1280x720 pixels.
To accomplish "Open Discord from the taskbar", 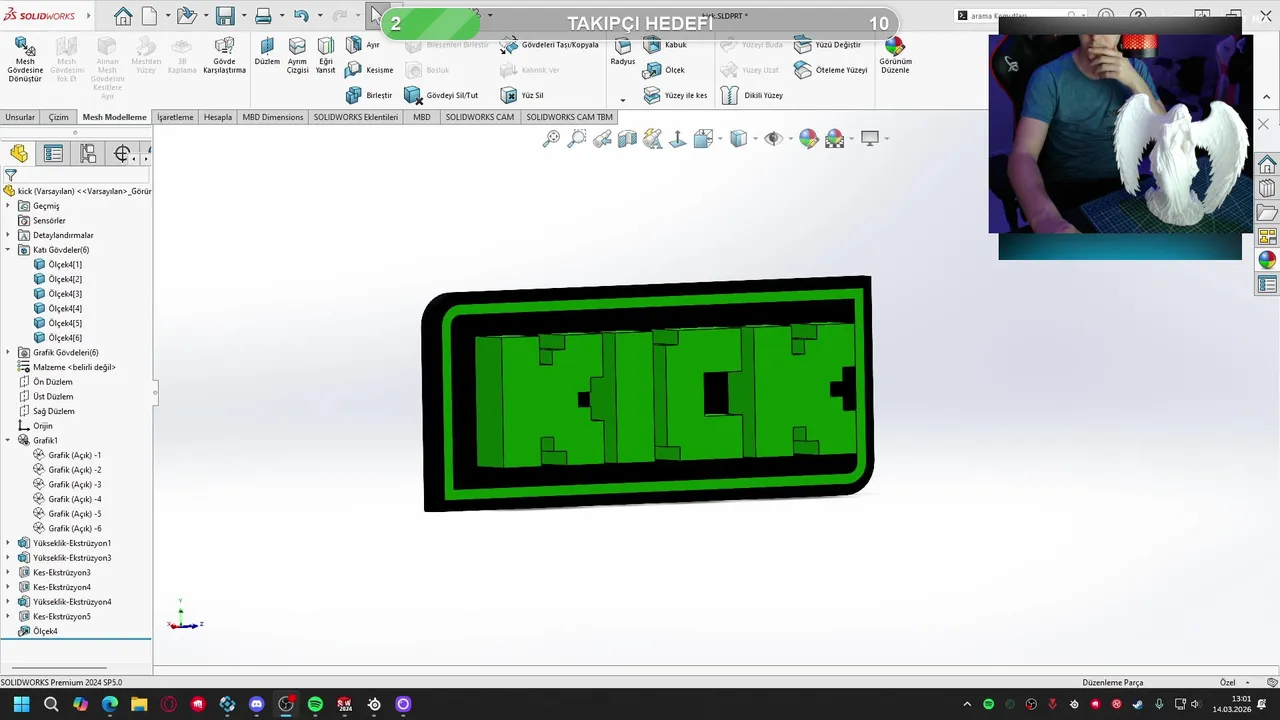I will [256, 704].
